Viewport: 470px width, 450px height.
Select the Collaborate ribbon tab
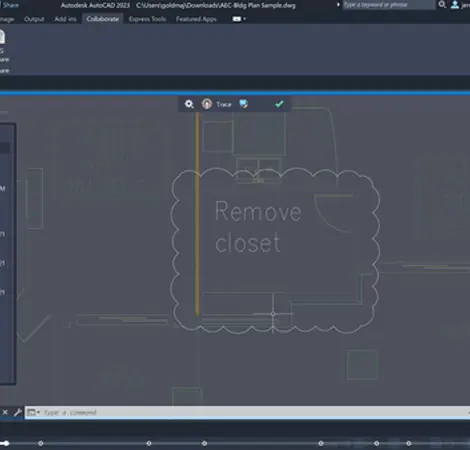pos(102,19)
